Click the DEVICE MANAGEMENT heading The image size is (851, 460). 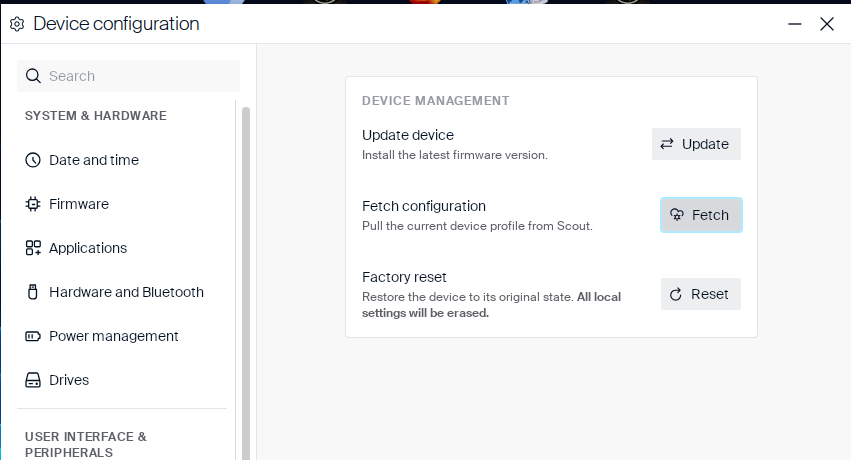(435, 101)
